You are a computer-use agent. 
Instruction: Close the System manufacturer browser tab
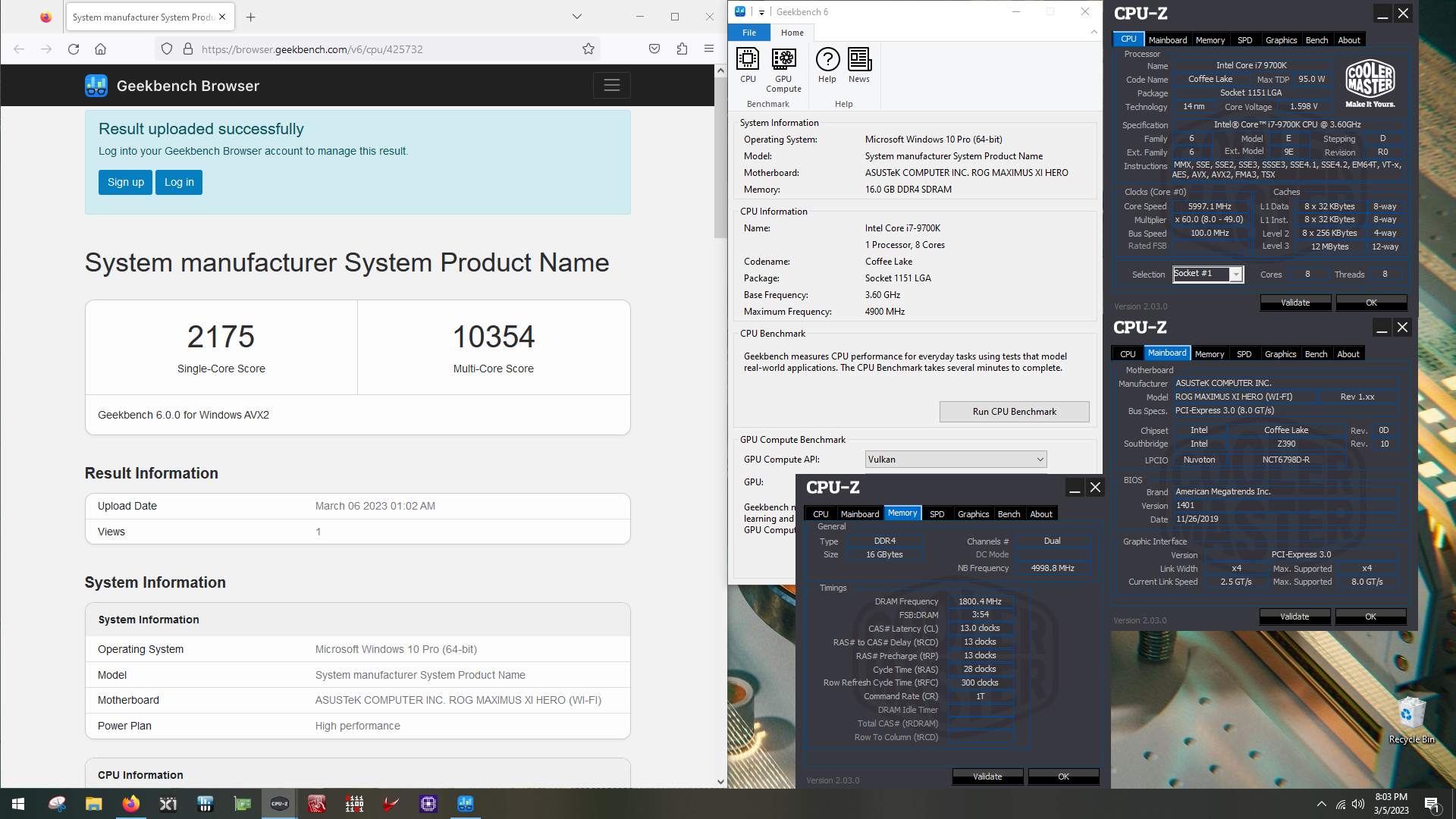[x=222, y=17]
